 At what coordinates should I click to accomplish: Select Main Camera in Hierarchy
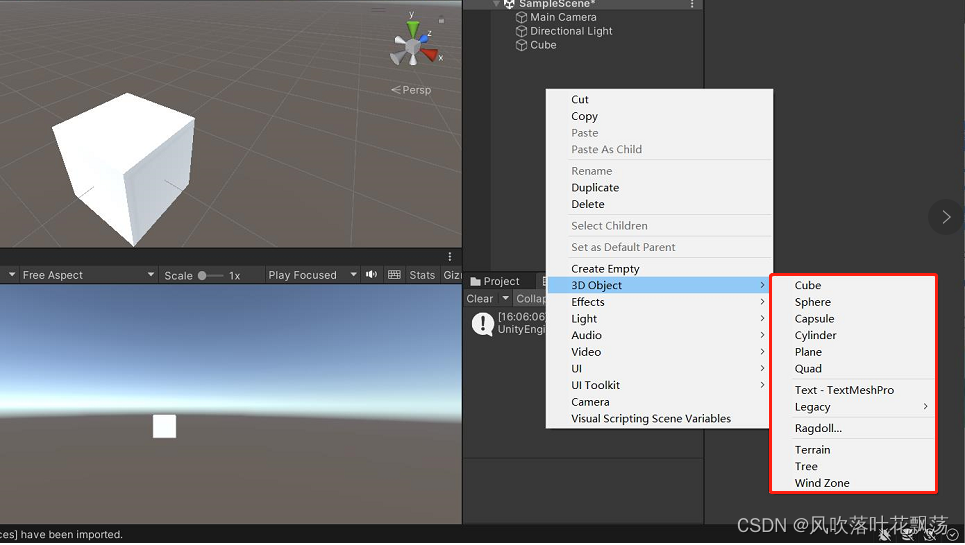click(x=563, y=17)
